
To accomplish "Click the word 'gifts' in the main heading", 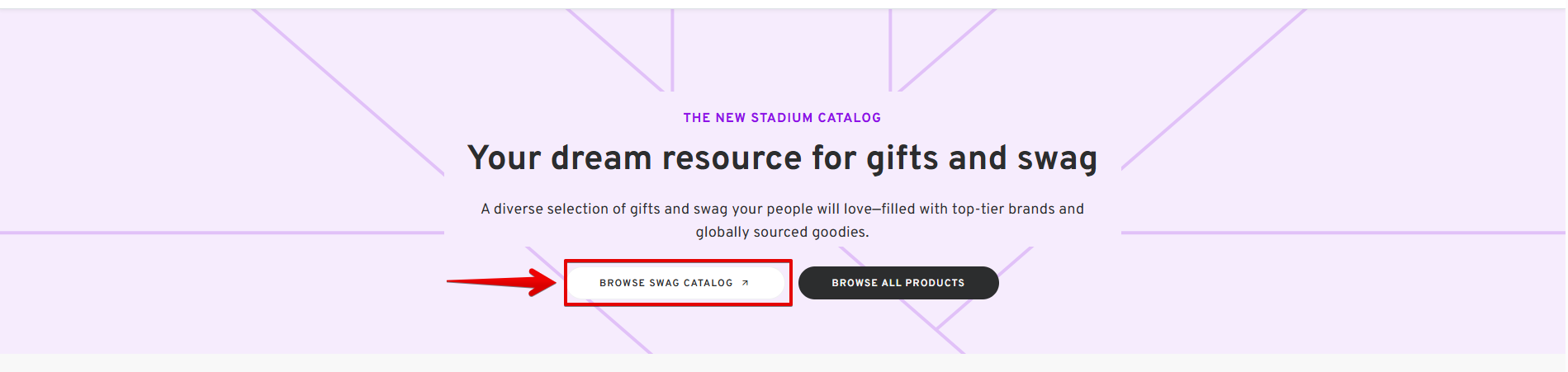I will pos(902,158).
